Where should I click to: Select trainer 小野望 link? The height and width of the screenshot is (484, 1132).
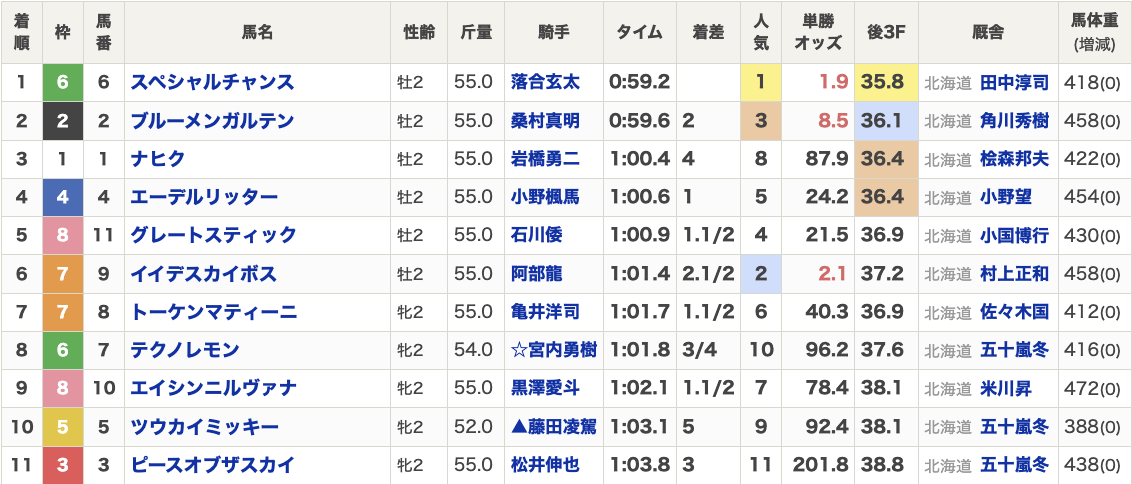pyautogui.click(x=1006, y=197)
